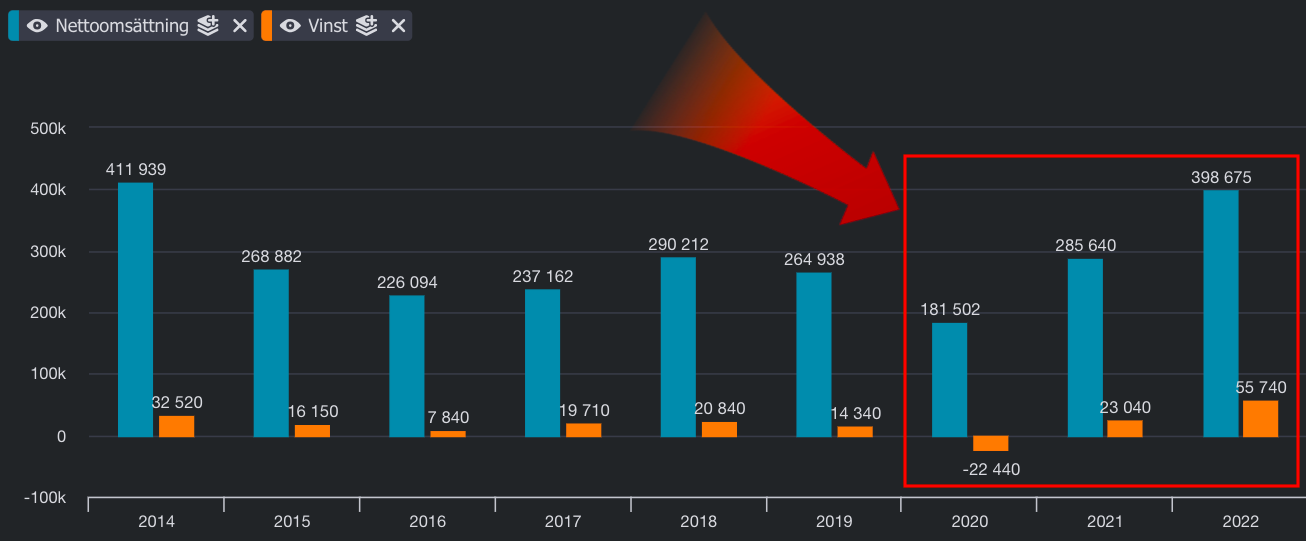This screenshot has height=541, width=1306.
Task: Remove the Nettoomsättning series with its X
Action: coord(240,26)
